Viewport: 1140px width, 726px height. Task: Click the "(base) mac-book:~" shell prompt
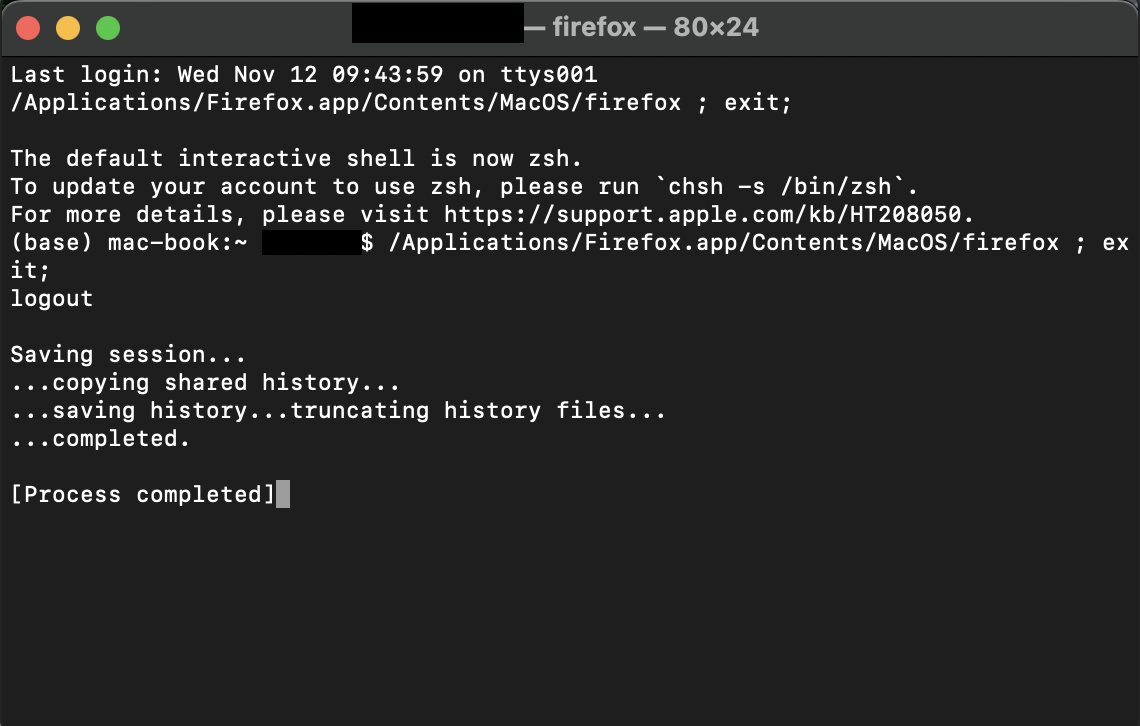(x=128, y=242)
